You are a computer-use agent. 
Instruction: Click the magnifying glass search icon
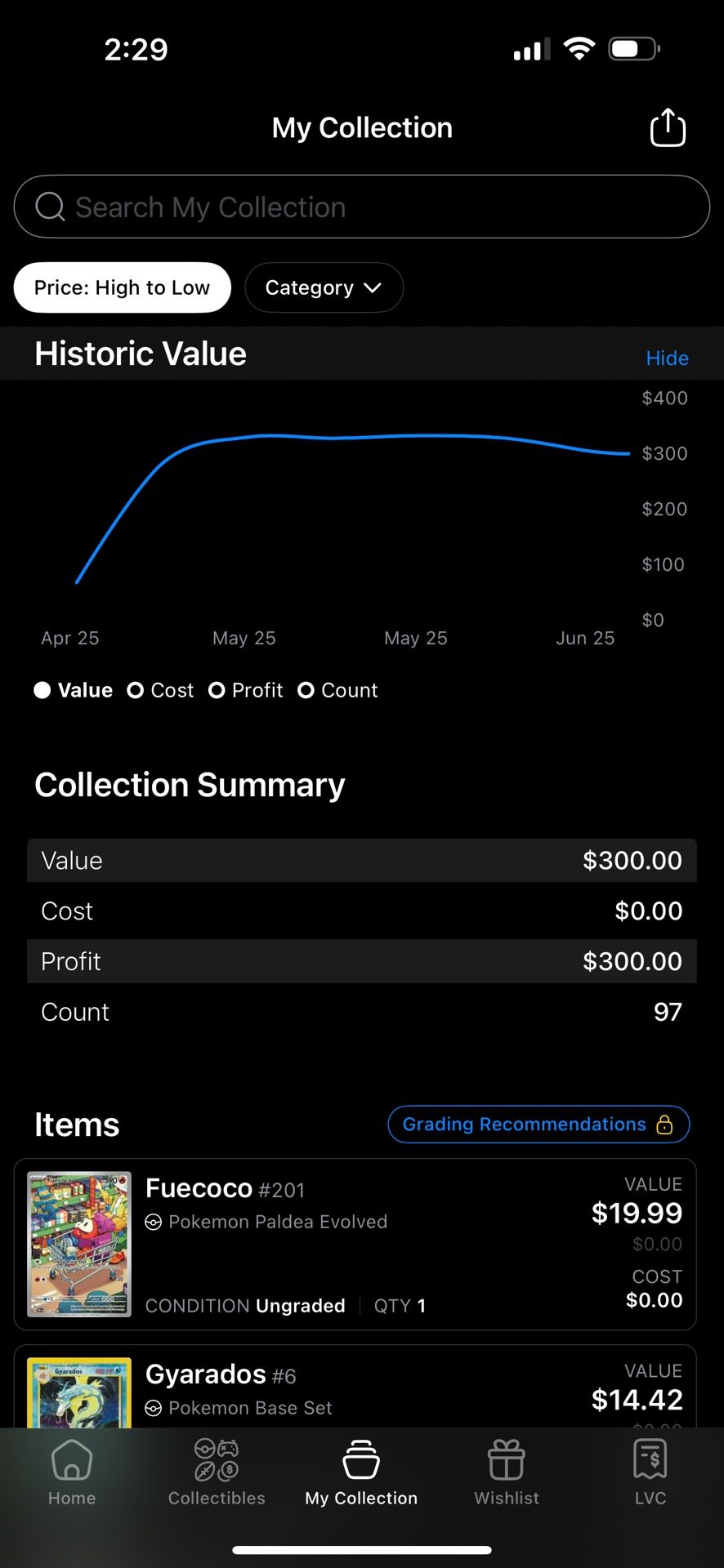(50, 207)
